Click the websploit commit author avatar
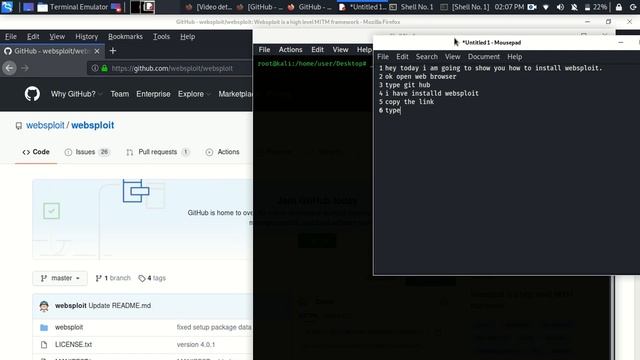 (44, 306)
